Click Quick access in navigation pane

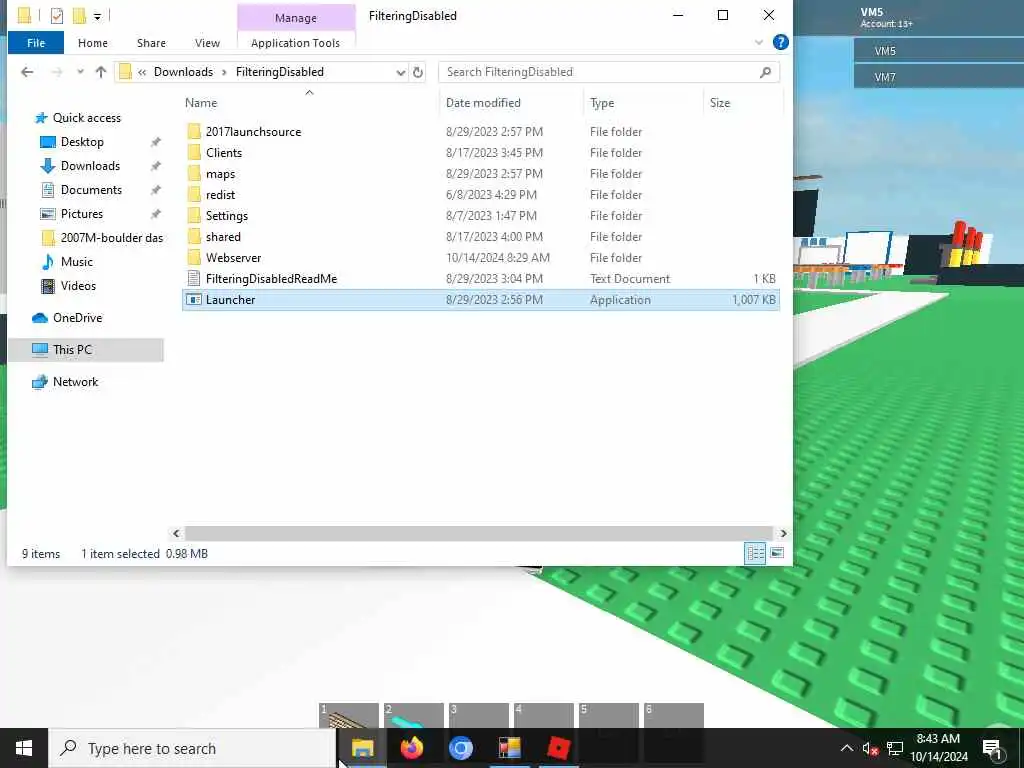click(87, 118)
